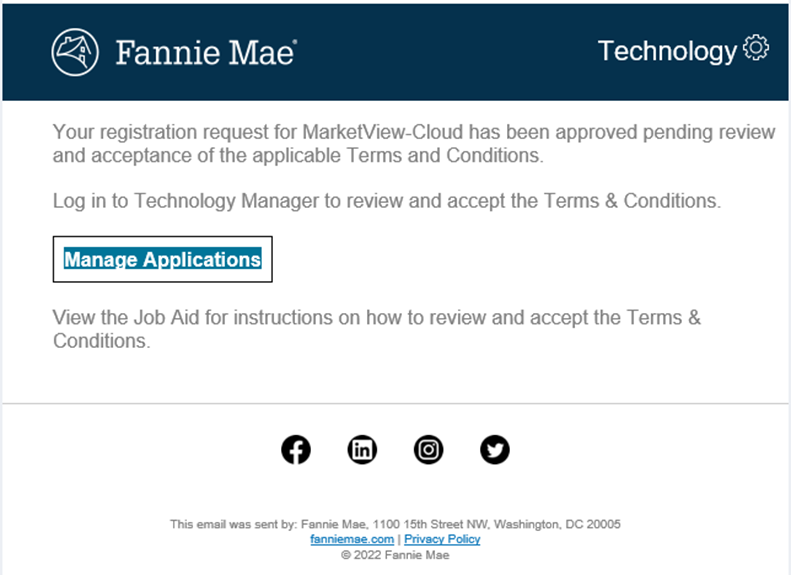Click the MarketView-Cloud word in the message
This screenshot has width=791, height=575.
(x=382, y=132)
